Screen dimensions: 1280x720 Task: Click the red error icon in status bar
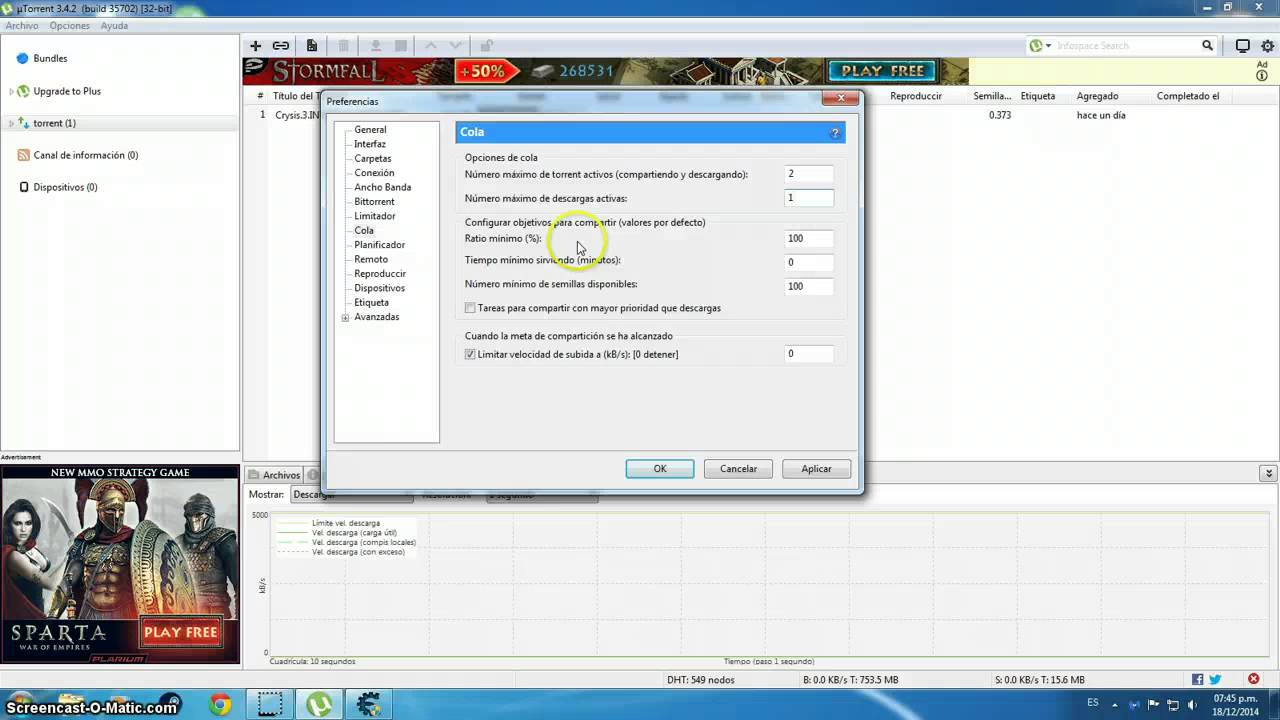click(1253, 680)
